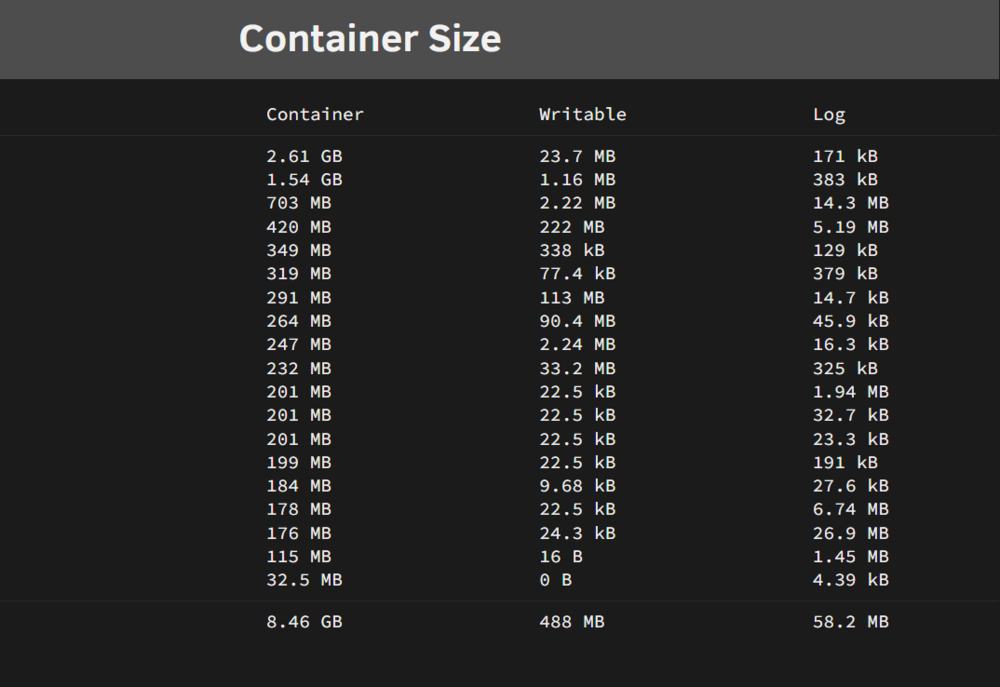Click the 58.2 MB log total
The image size is (1000, 687).
click(850, 622)
